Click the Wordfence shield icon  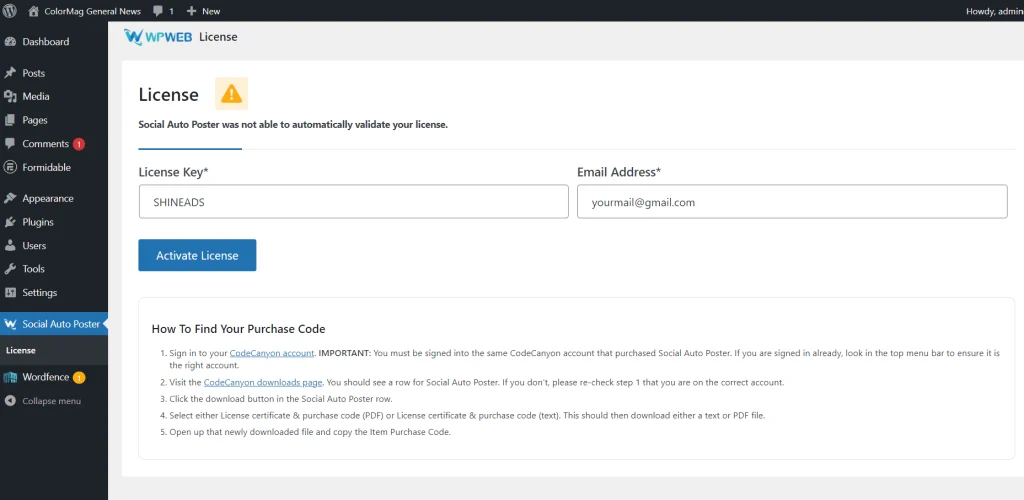click(10, 377)
